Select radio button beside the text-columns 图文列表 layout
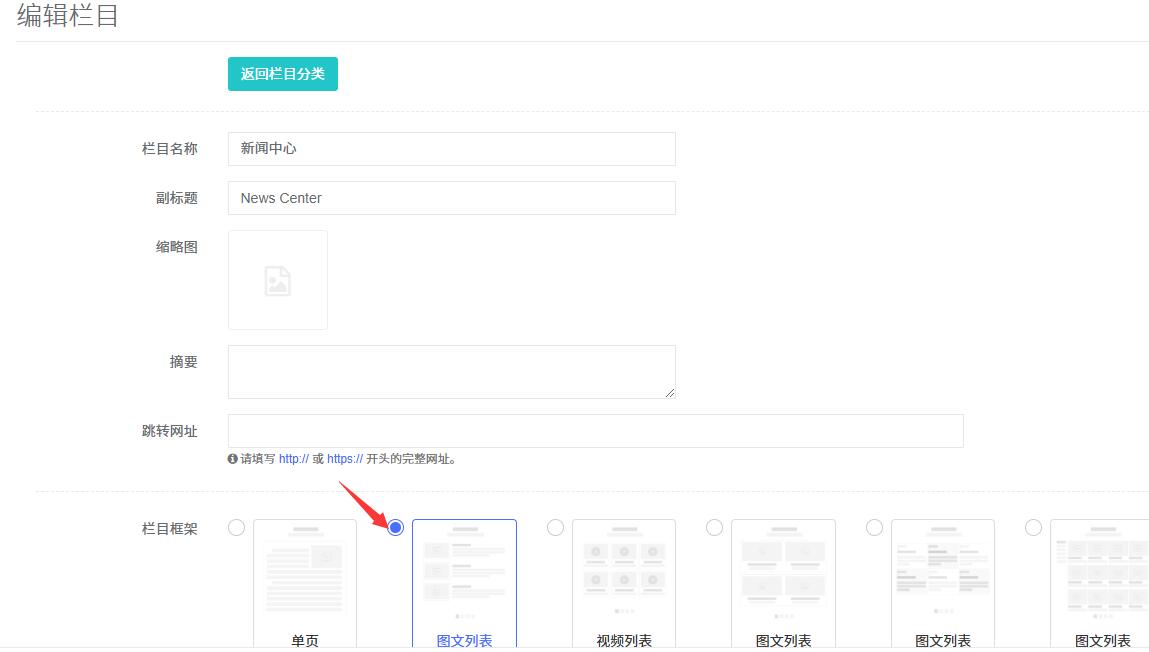 click(874, 528)
